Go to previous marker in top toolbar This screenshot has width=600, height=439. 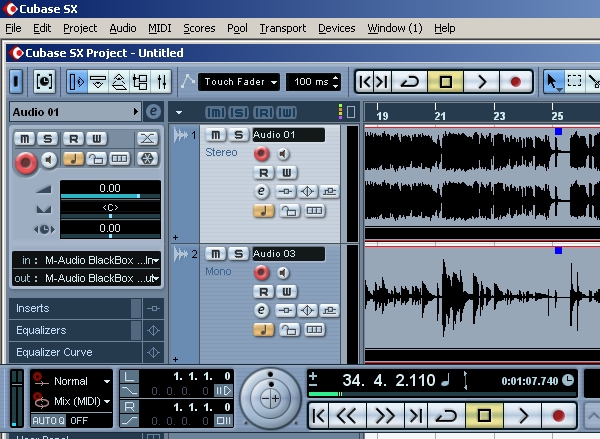pos(365,82)
